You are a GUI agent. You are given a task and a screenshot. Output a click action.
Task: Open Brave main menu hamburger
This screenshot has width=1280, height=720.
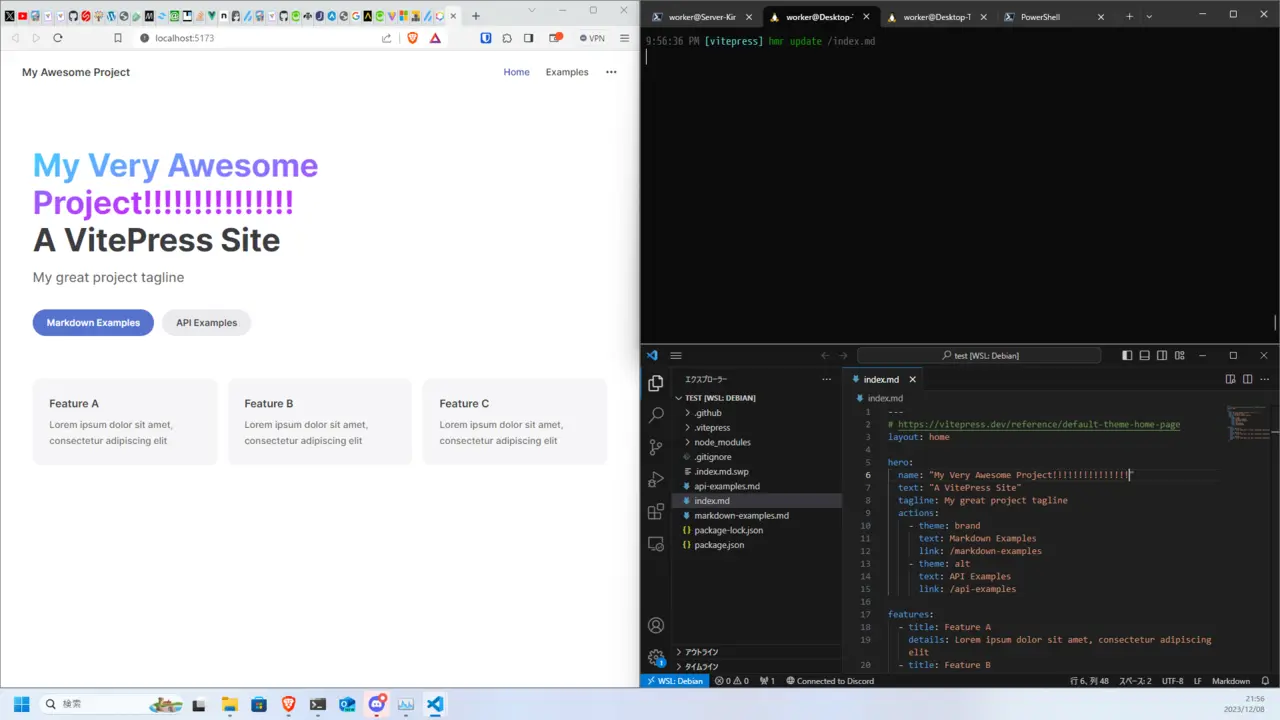tap(625, 38)
